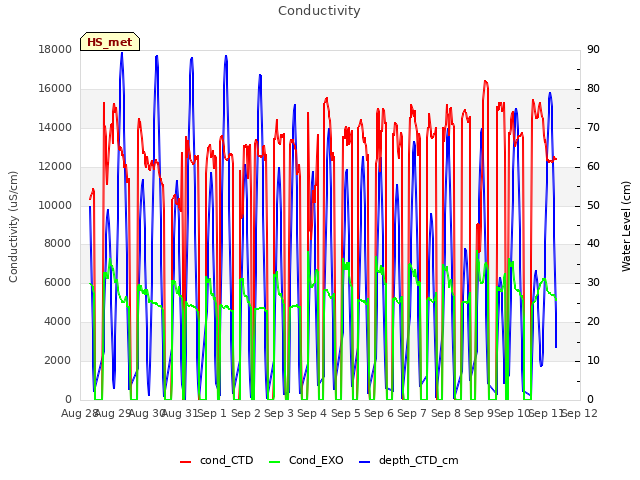Click the 16000 left axis tick label
Viewport: 640px width, 480px height.
(x=55, y=89)
